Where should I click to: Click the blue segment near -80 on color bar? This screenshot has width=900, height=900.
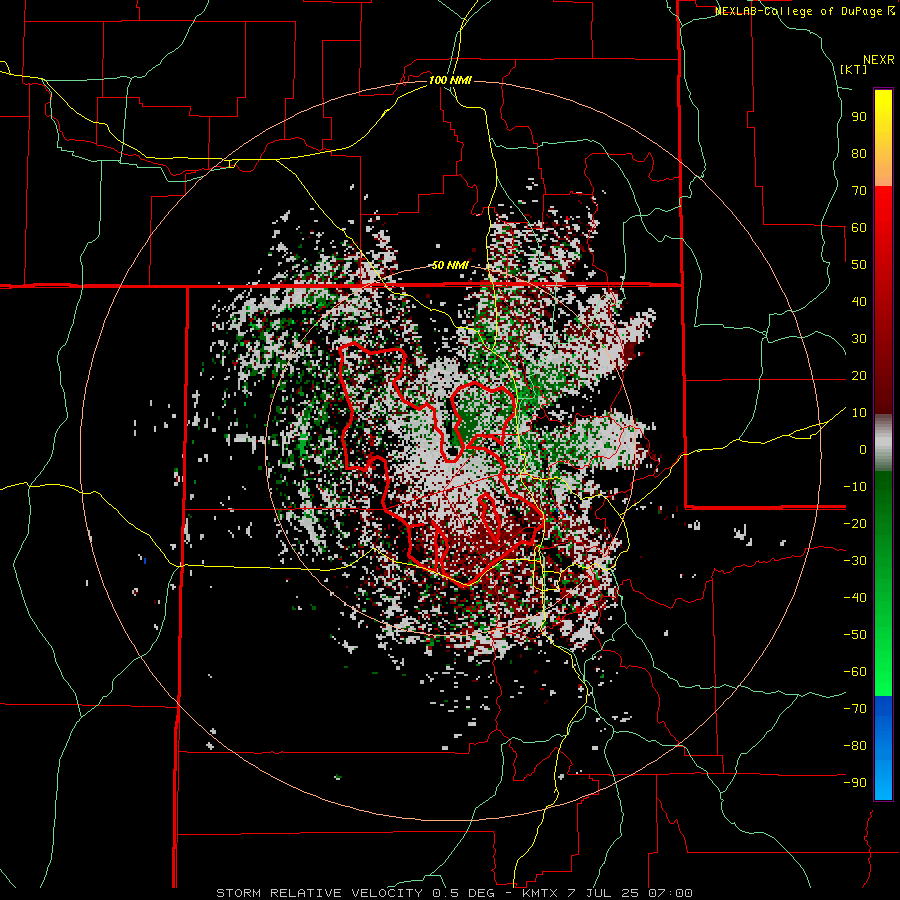tap(883, 747)
